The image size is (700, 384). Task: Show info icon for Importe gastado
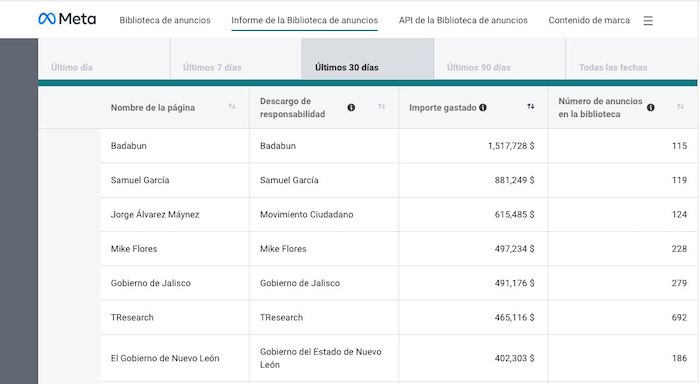pos(483,107)
